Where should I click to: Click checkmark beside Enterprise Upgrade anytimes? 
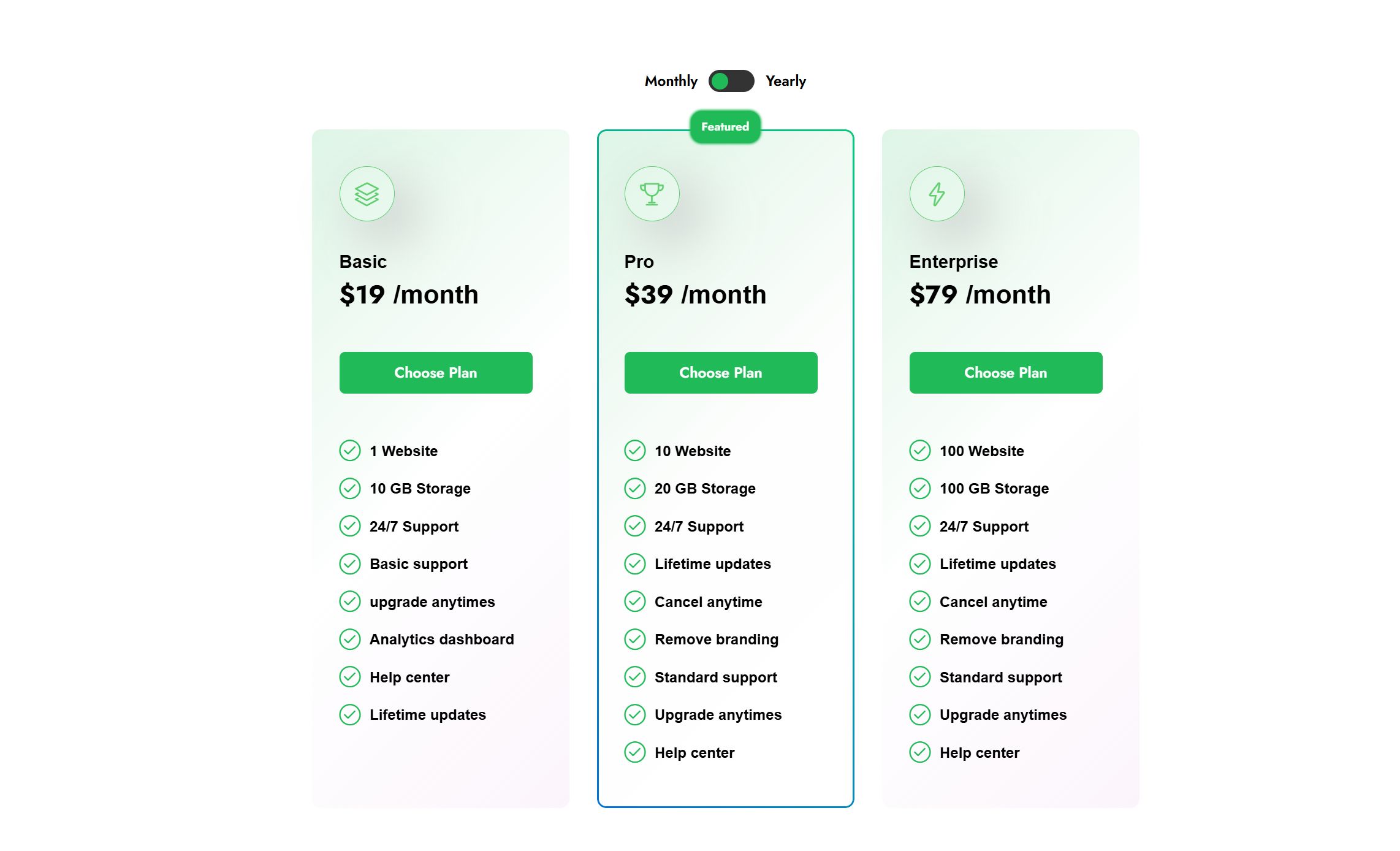(920, 715)
